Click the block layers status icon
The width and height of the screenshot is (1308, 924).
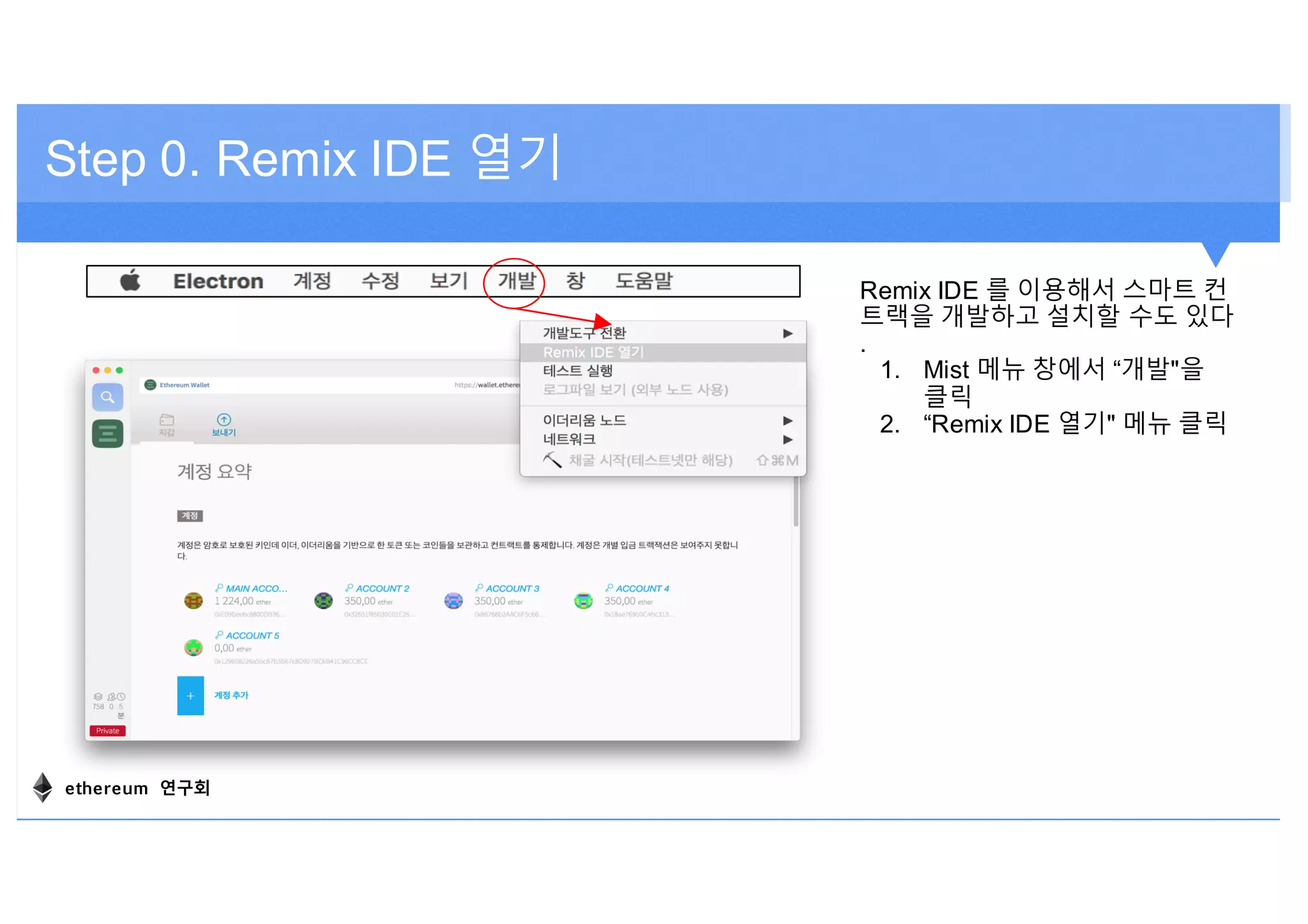pos(98,697)
